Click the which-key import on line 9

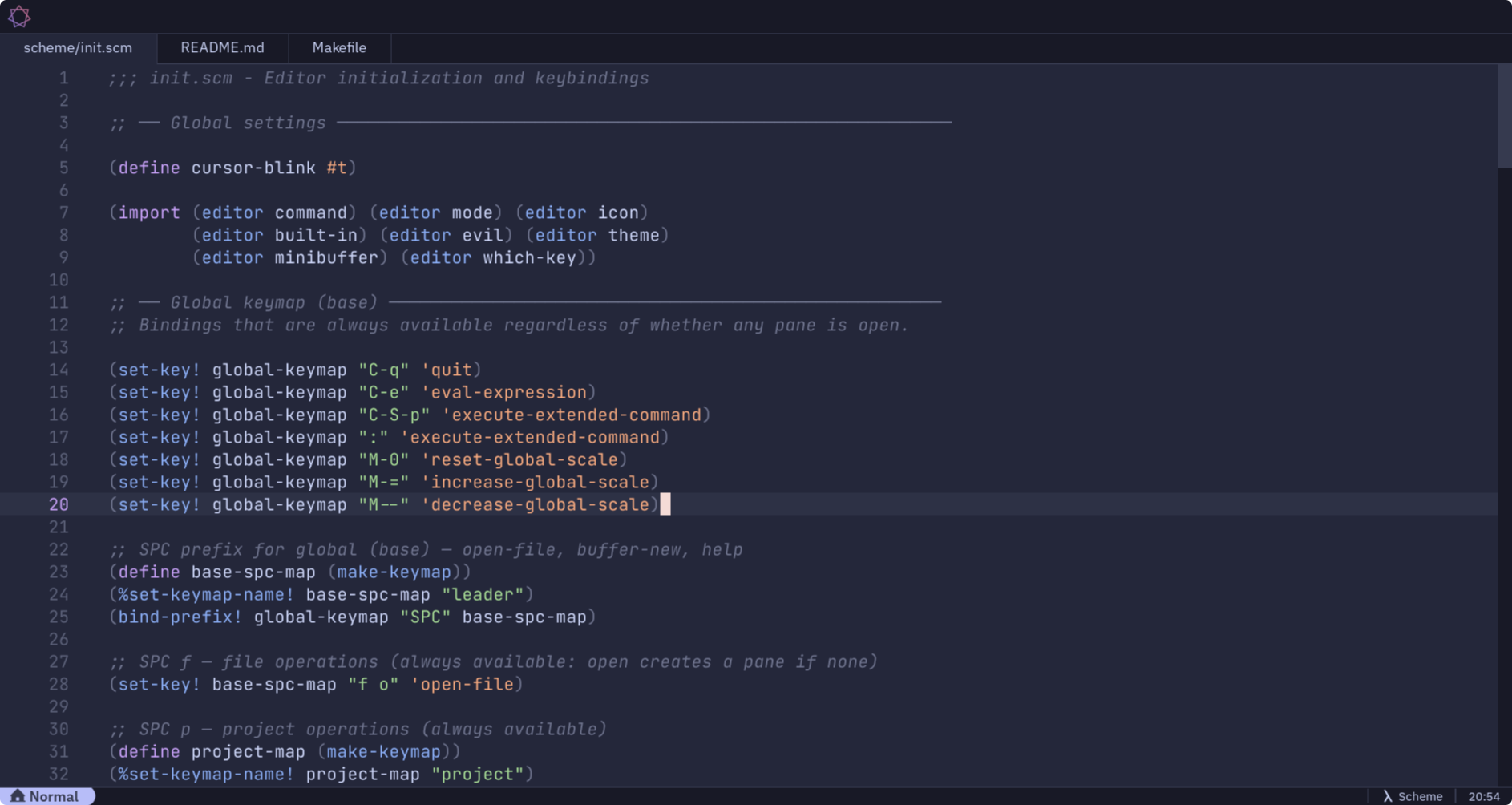click(529, 257)
